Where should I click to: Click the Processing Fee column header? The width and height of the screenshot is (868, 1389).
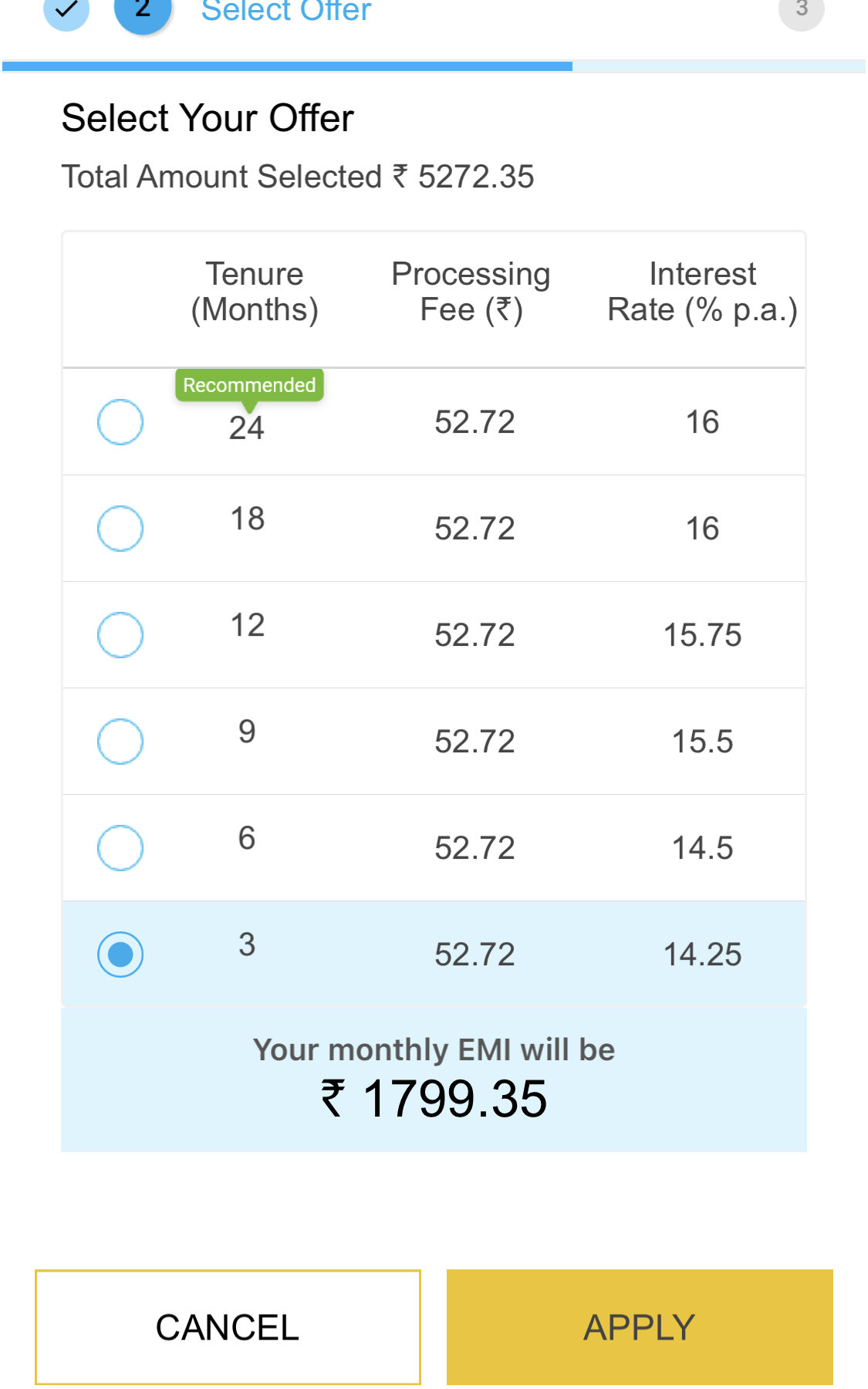click(471, 292)
